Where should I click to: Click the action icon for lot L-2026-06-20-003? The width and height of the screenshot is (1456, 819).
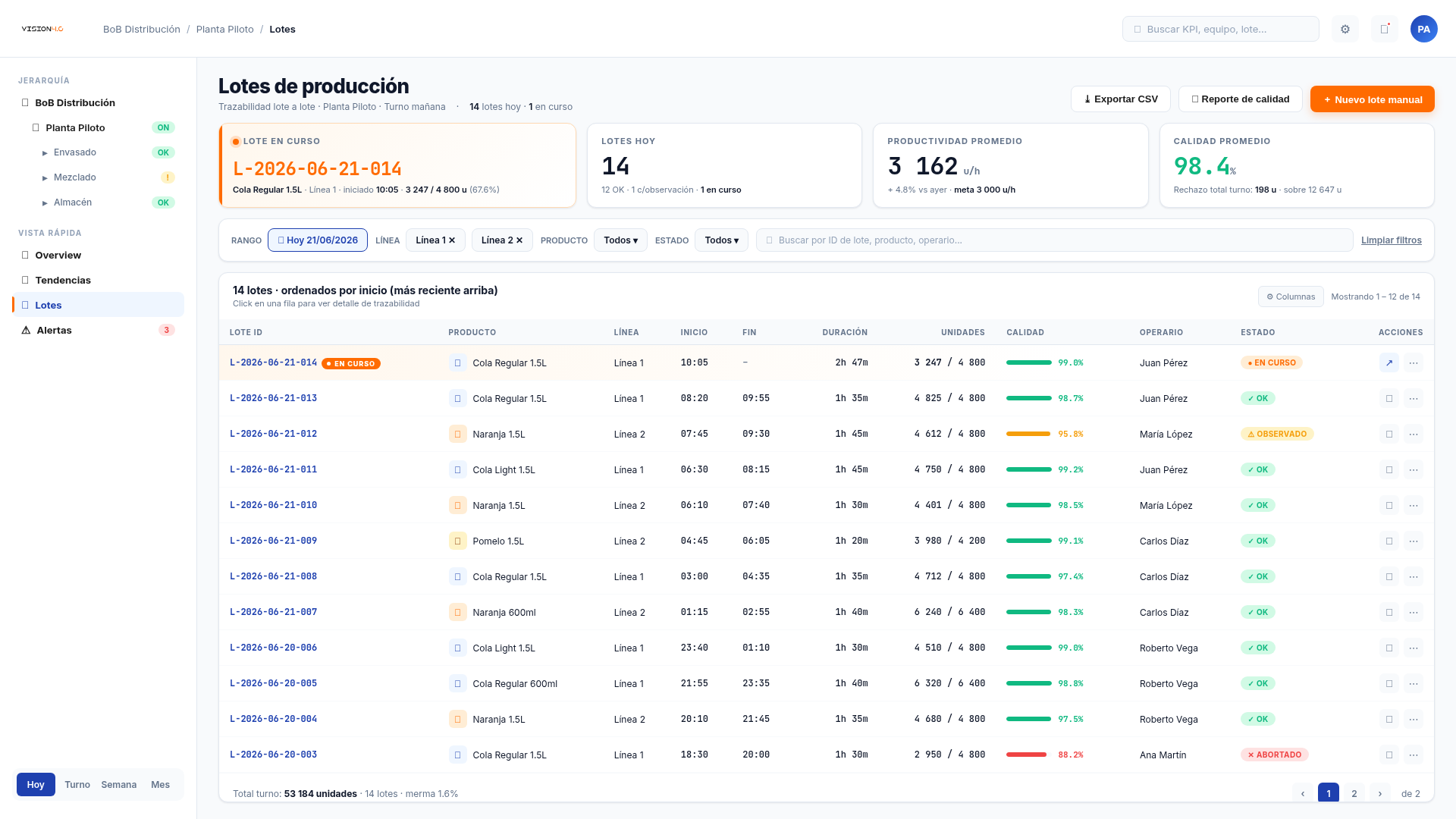(x=1389, y=755)
